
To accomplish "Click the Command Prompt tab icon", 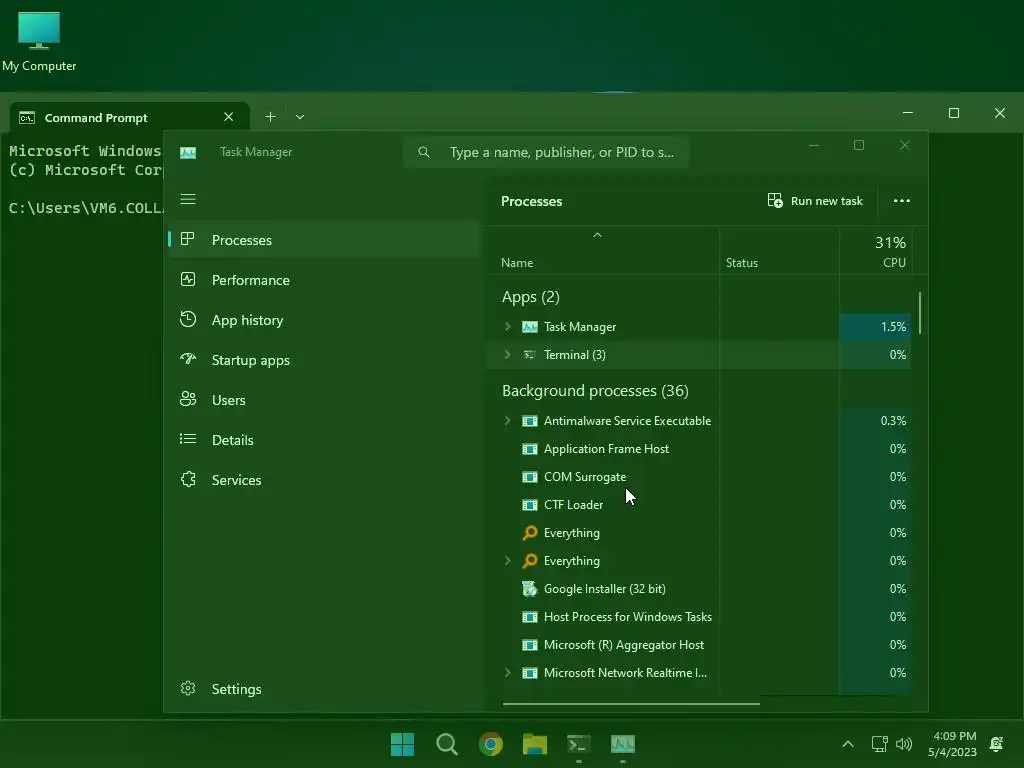I will pos(27,118).
